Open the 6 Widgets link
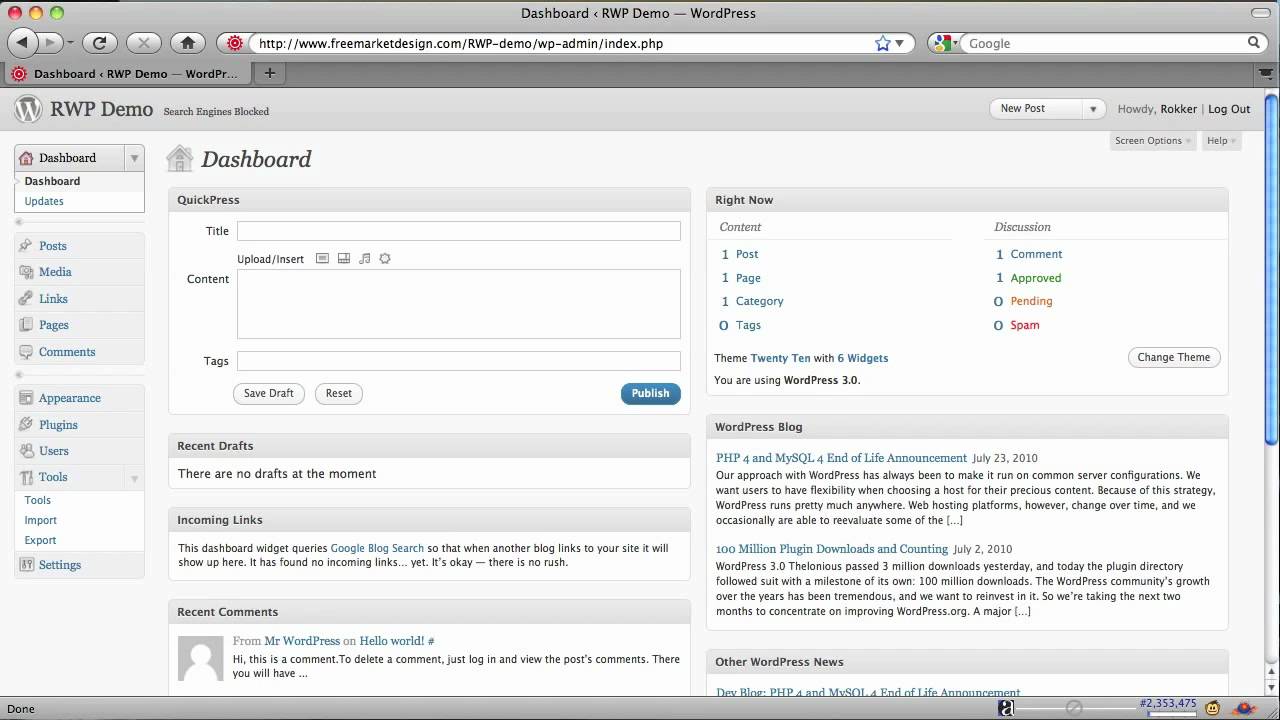The image size is (1280, 720). pyautogui.click(x=863, y=358)
